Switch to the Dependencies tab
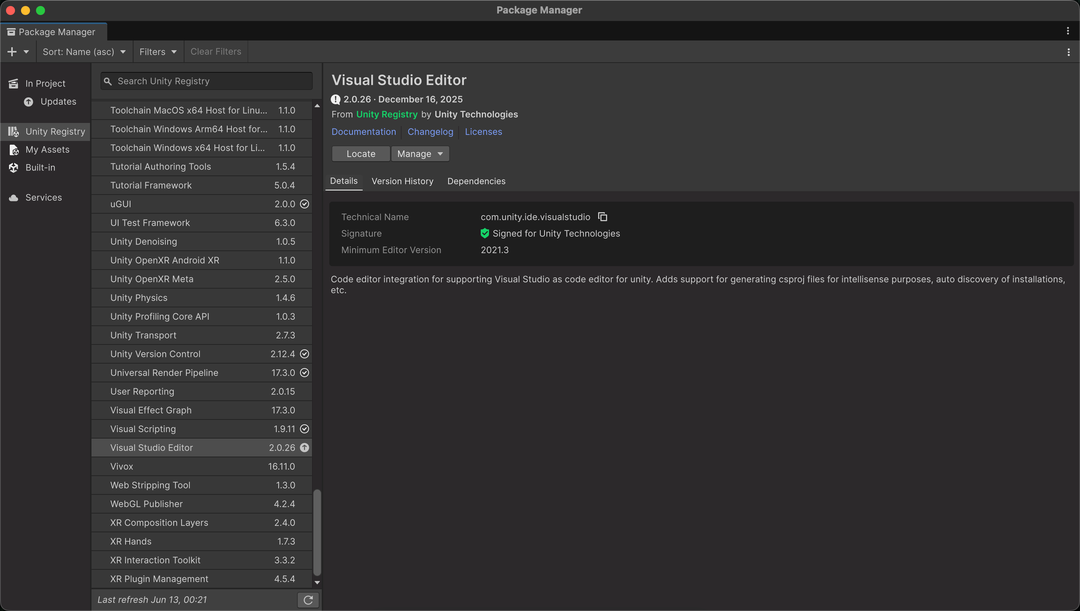The image size is (1080, 611). (x=476, y=181)
